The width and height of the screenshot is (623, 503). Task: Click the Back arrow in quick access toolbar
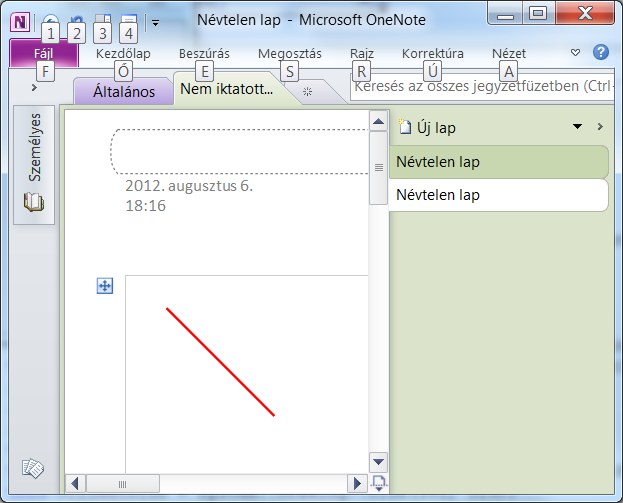tap(50, 21)
